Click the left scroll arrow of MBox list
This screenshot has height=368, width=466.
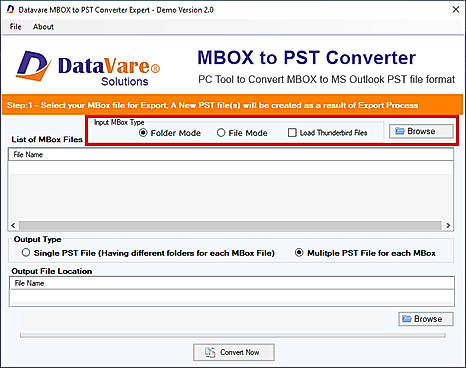click(x=13, y=226)
